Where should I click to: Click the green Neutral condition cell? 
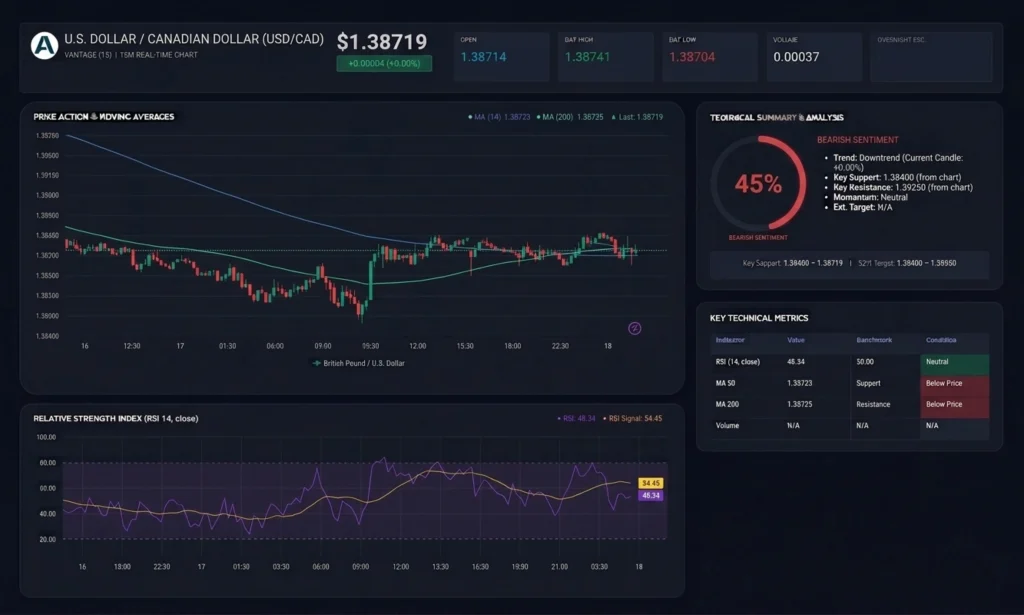tap(954, 362)
